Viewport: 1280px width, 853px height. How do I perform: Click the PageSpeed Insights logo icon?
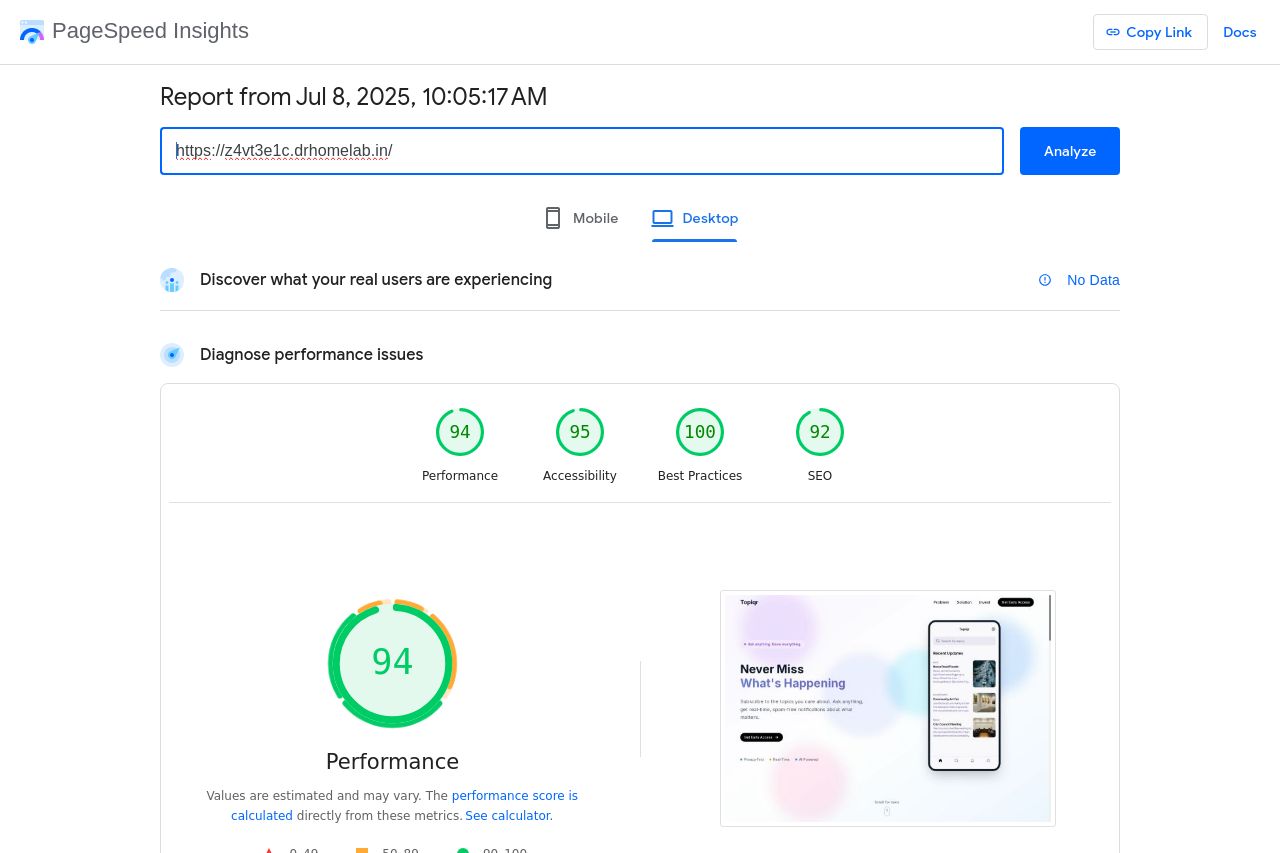[x=32, y=31]
